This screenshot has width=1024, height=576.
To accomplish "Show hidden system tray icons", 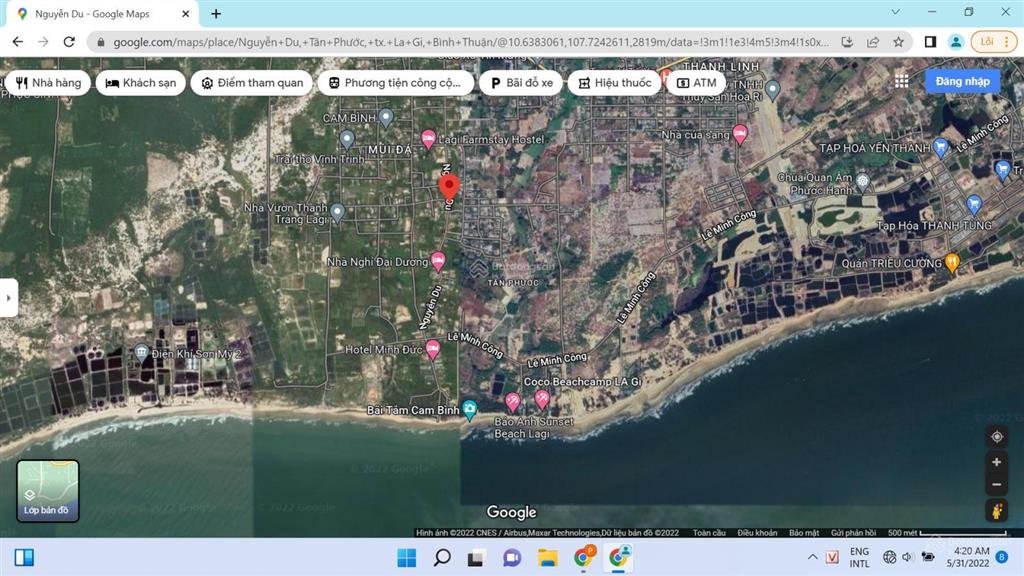I will 812,557.
